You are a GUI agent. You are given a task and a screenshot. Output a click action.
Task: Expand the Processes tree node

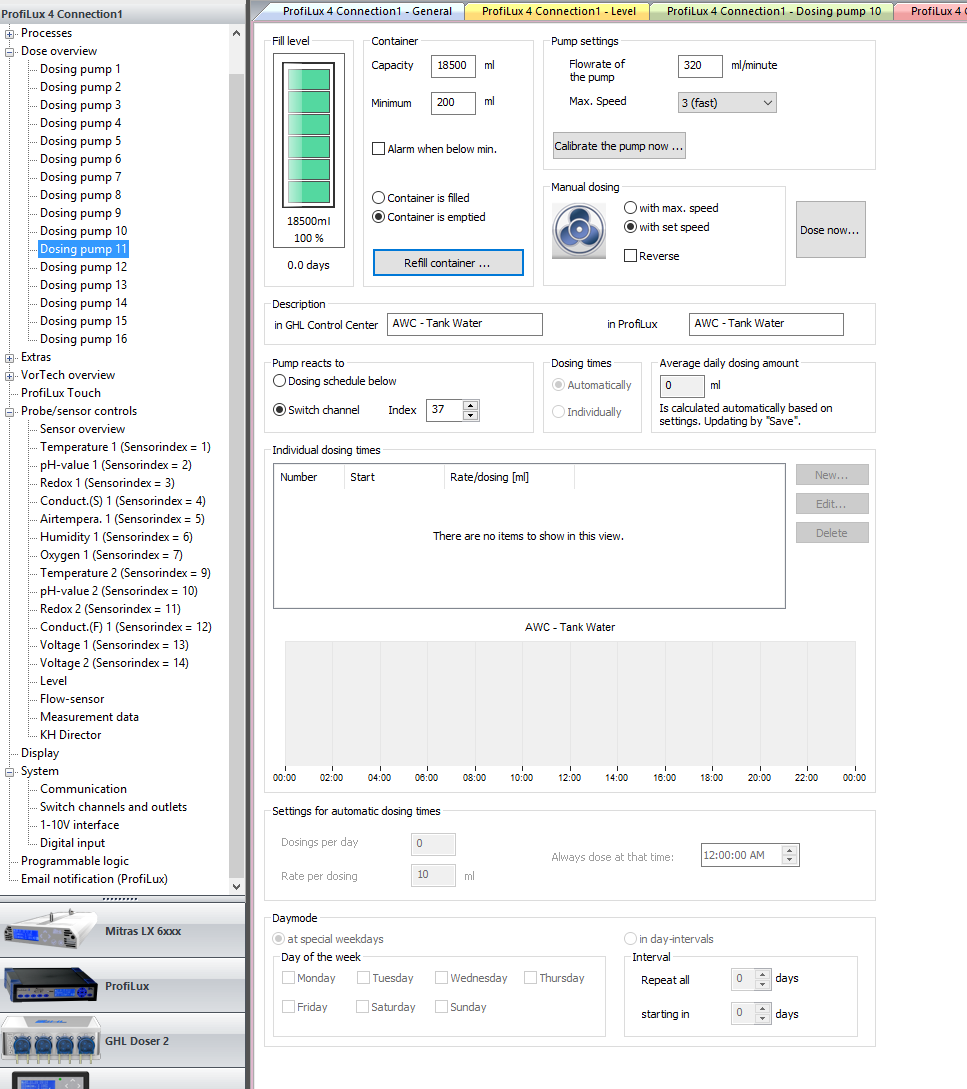(10, 33)
